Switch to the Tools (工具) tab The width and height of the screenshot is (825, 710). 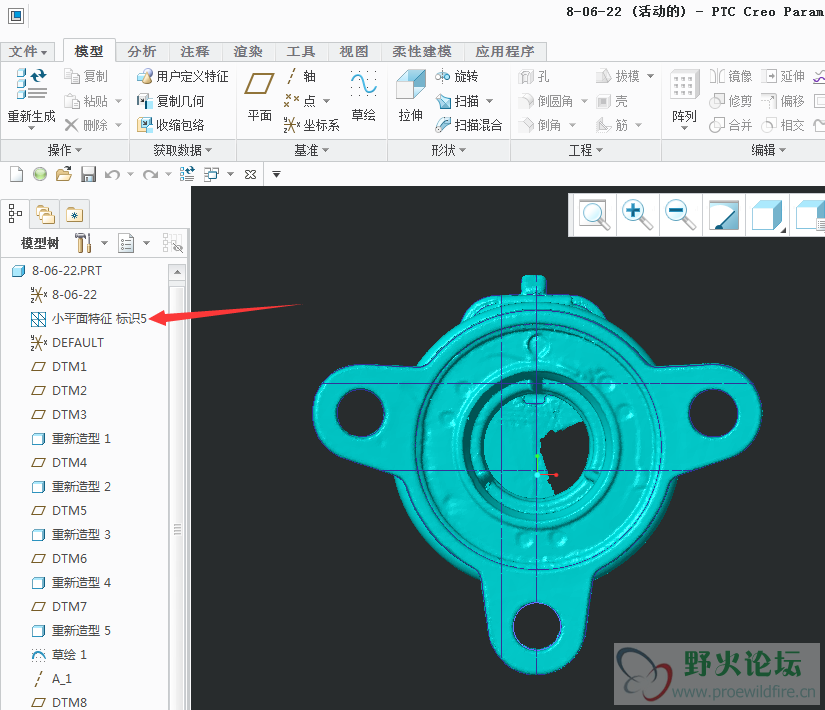pos(301,52)
